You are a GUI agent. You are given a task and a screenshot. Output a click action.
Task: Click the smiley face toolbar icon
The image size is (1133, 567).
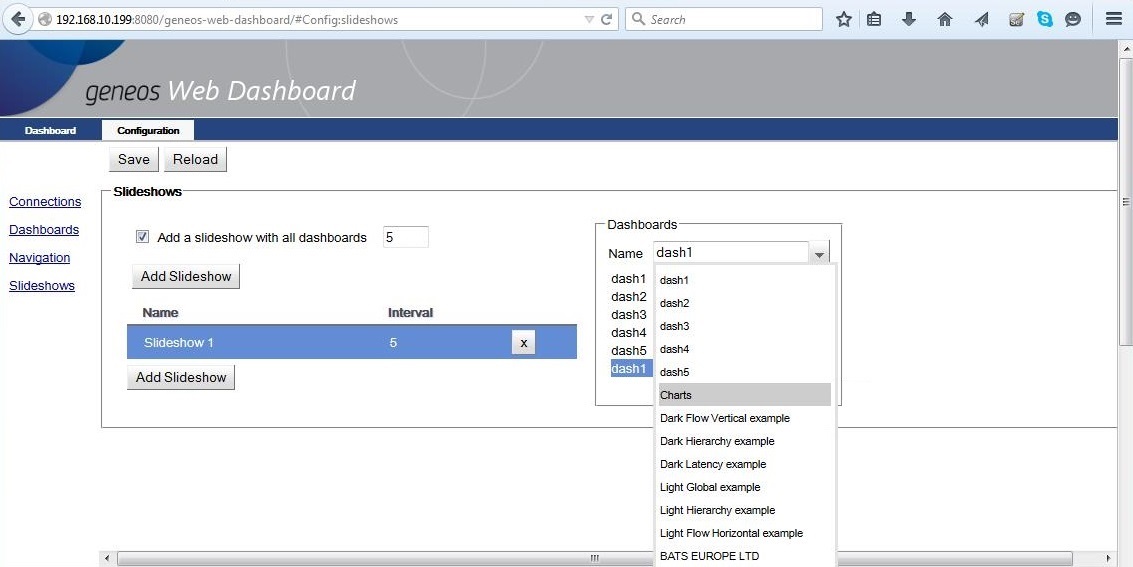(1073, 19)
